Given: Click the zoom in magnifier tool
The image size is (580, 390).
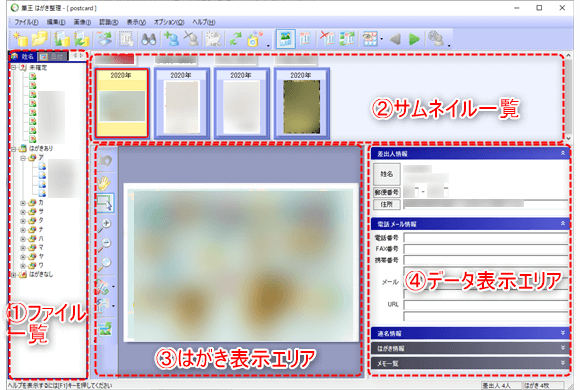Looking at the screenshot, I should tap(105, 225).
